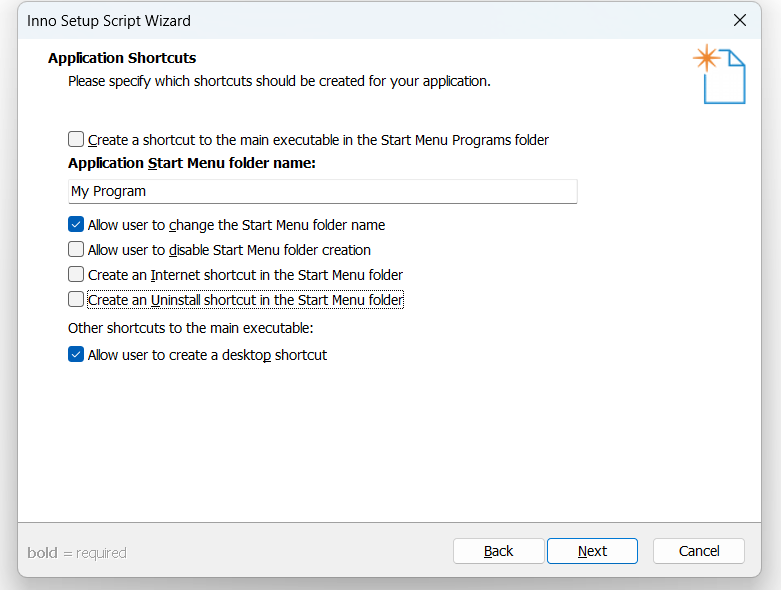
Task: Click the Other shortcuts to main executable label
Action: click(x=191, y=328)
